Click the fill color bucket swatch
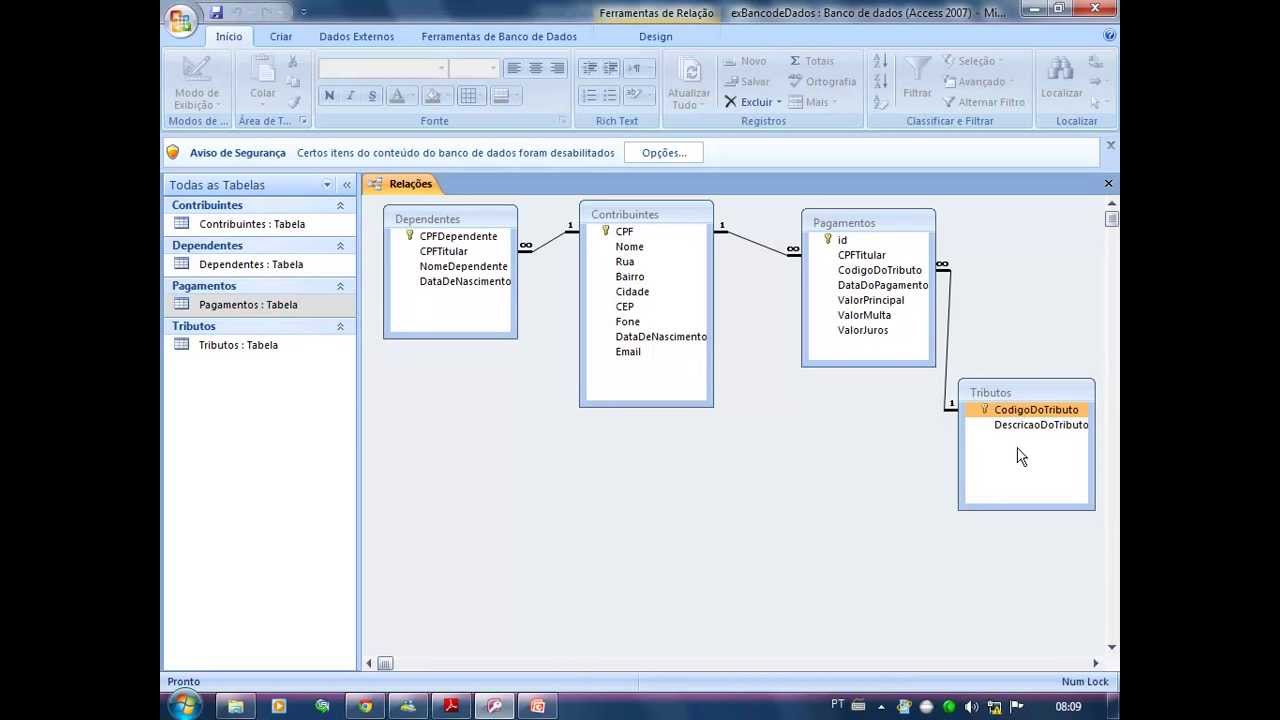This screenshot has width=1280, height=720. pos(432,96)
